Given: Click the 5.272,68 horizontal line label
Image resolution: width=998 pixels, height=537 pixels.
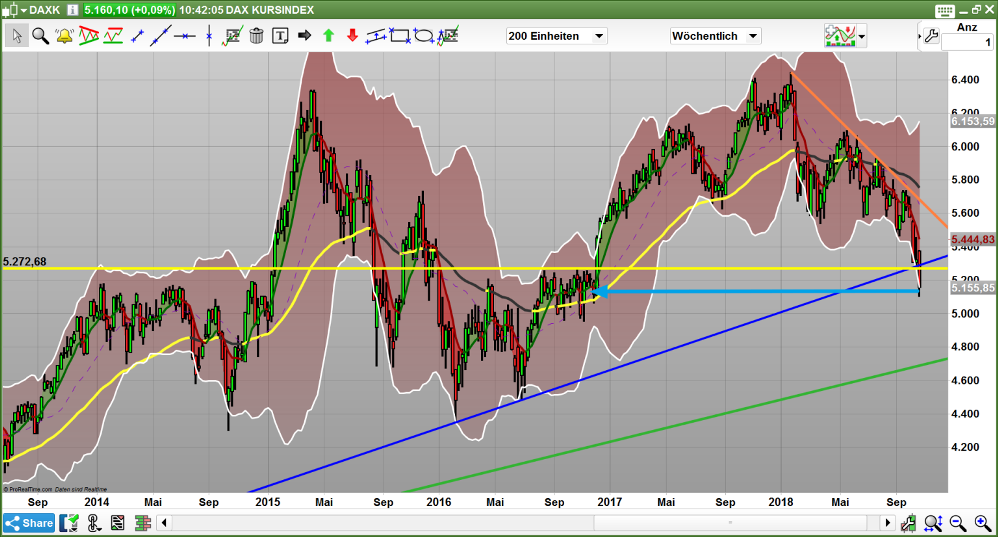Looking at the screenshot, I should [24, 262].
